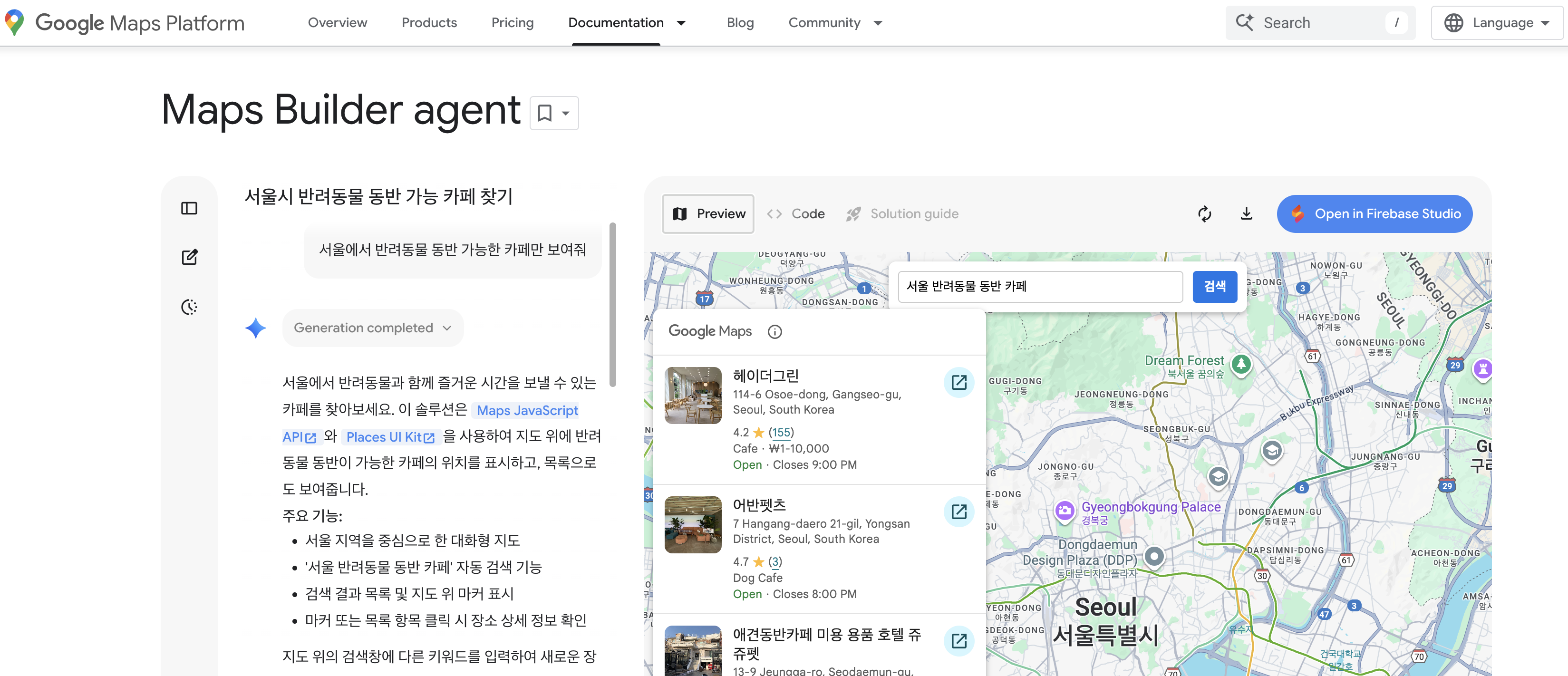
Task: Click the refresh preview icon
Action: click(1204, 213)
